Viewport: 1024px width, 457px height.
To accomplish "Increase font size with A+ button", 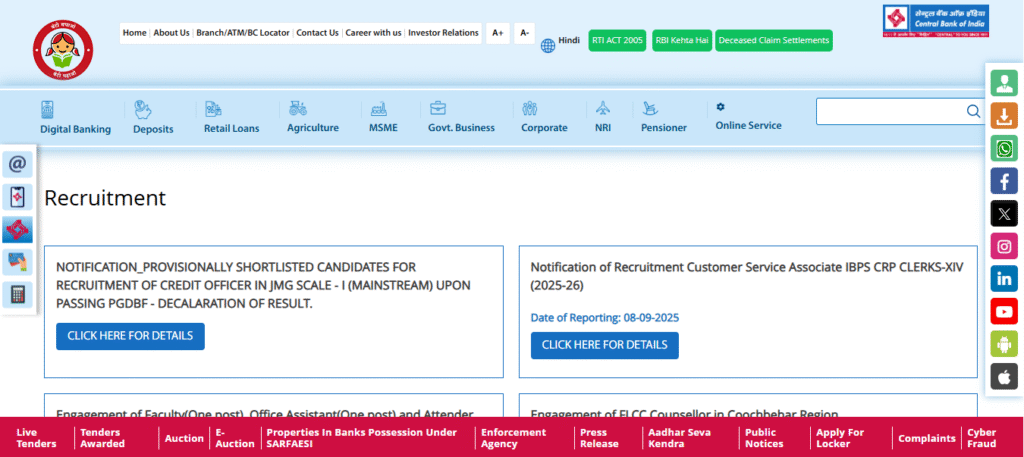I will (497, 33).
